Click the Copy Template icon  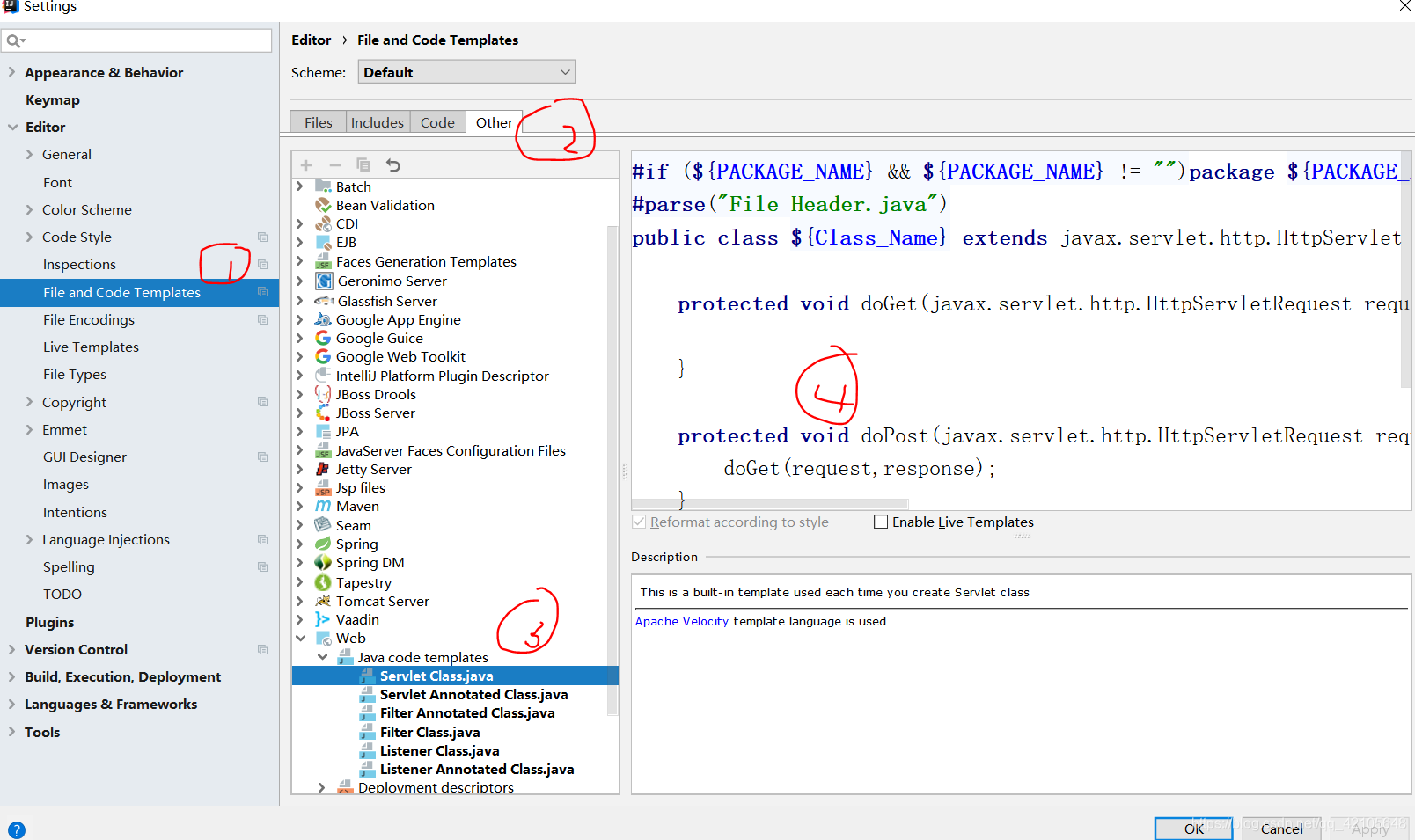coord(363,164)
